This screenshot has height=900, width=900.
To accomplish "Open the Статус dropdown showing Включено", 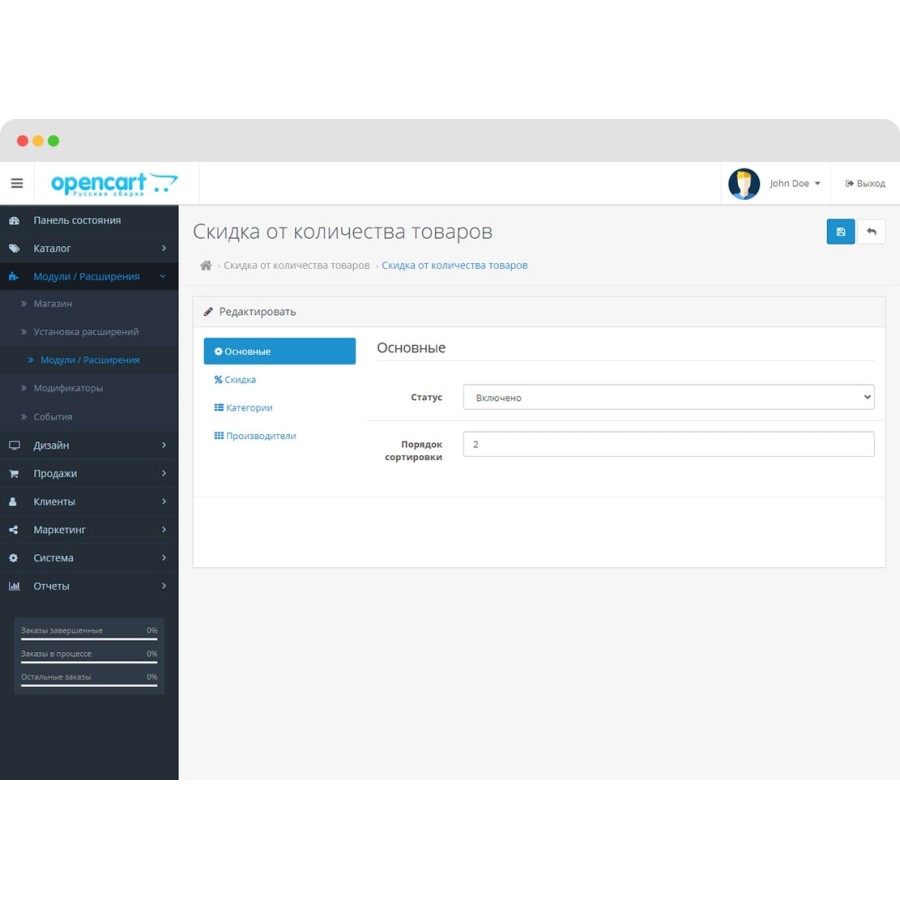I will 668,397.
